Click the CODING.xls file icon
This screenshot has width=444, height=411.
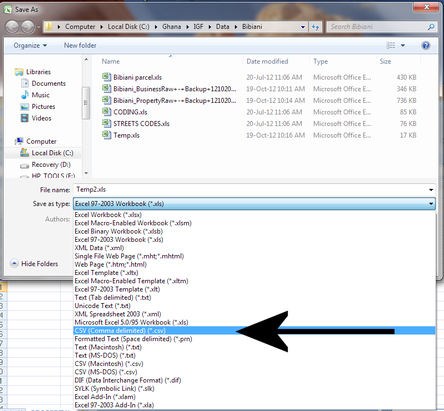click(106, 112)
